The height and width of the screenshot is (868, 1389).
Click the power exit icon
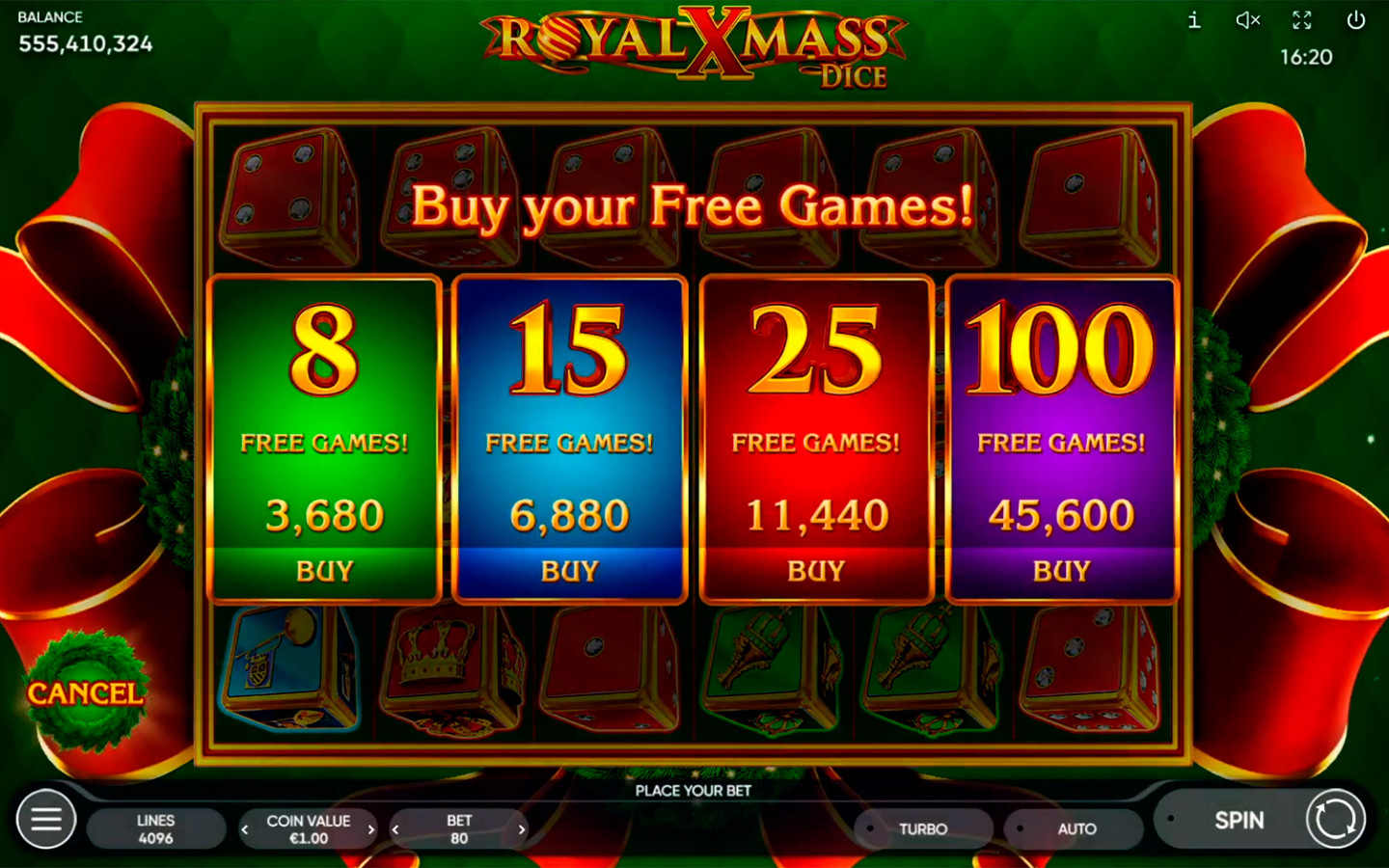click(x=1356, y=20)
